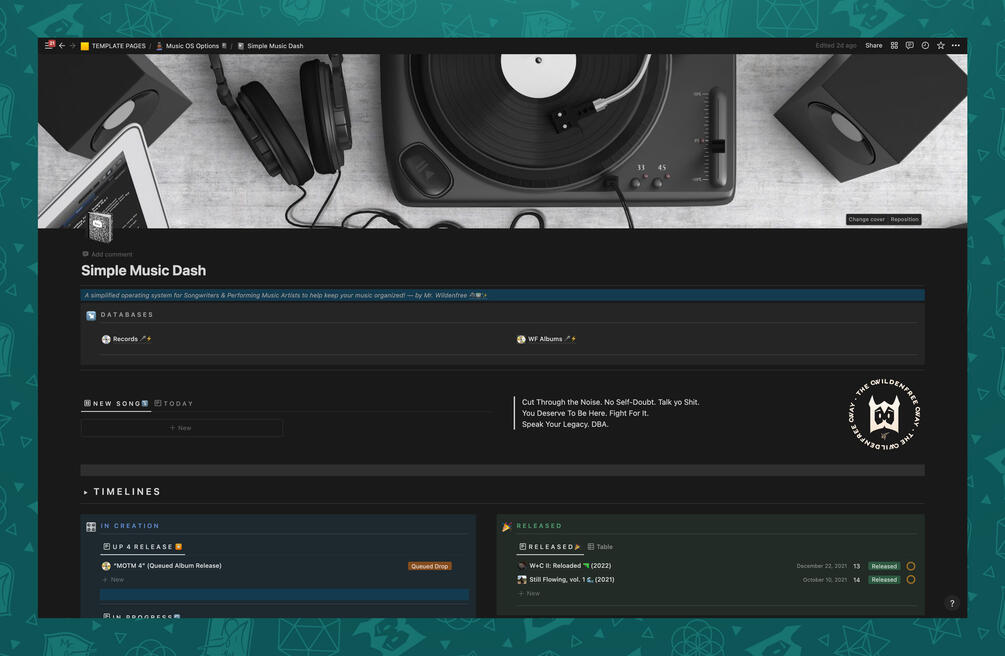
Task: Toggle the circle on the Still Flowing row
Action: 911,580
